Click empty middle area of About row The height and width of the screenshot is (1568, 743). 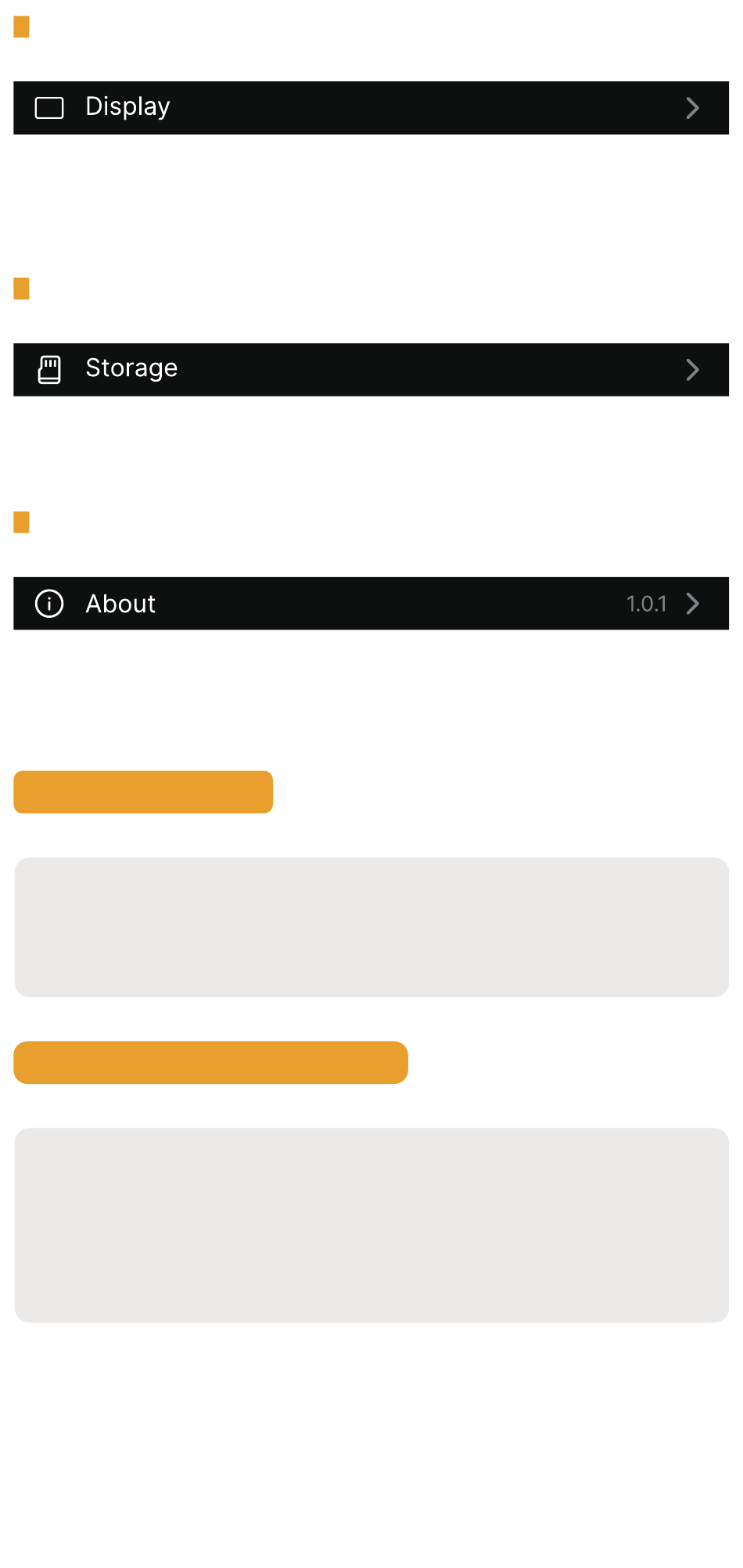click(x=391, y=603)
